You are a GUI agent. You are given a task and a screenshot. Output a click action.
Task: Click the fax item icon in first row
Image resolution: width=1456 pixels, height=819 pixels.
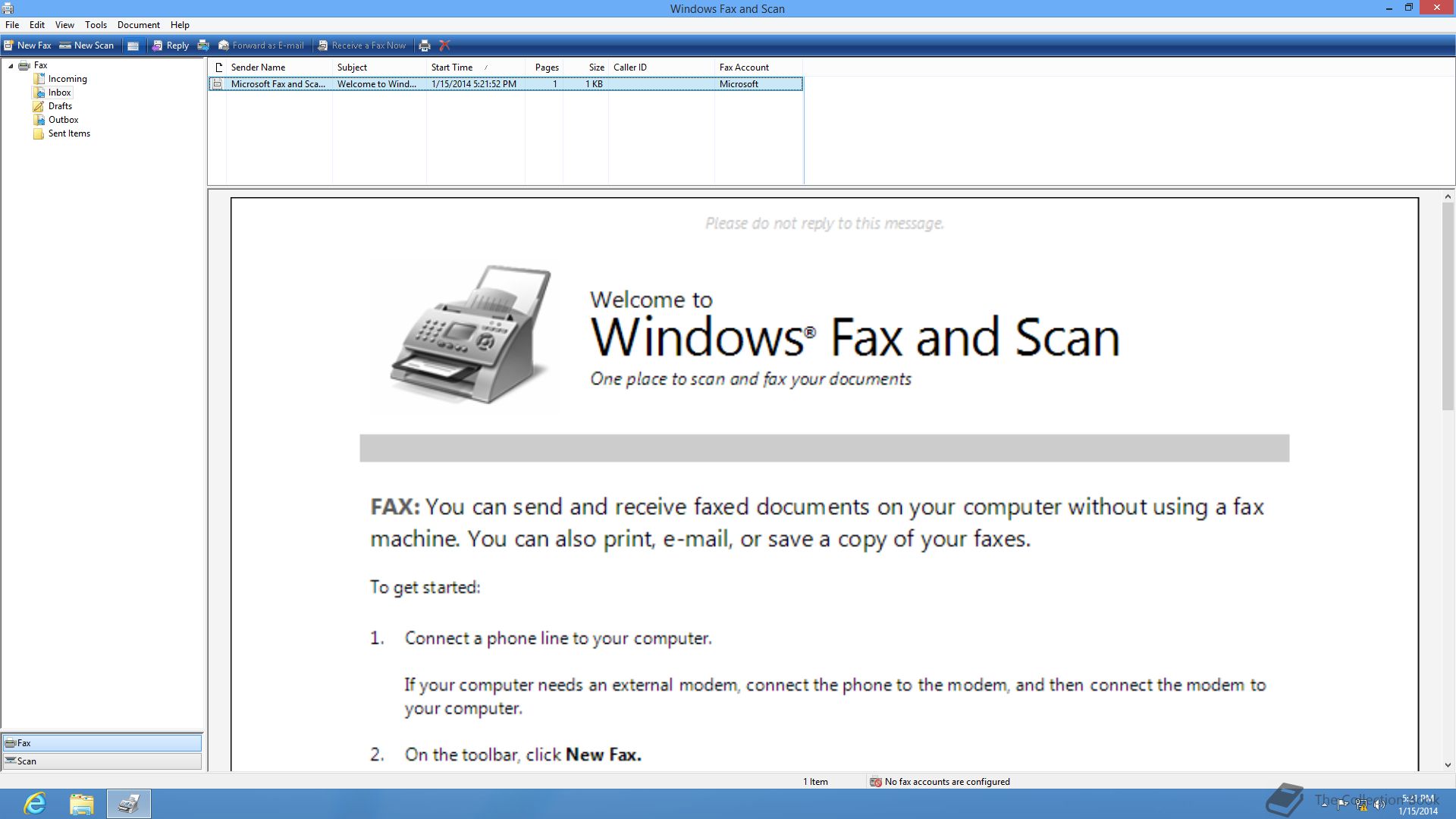click(218, 84)
